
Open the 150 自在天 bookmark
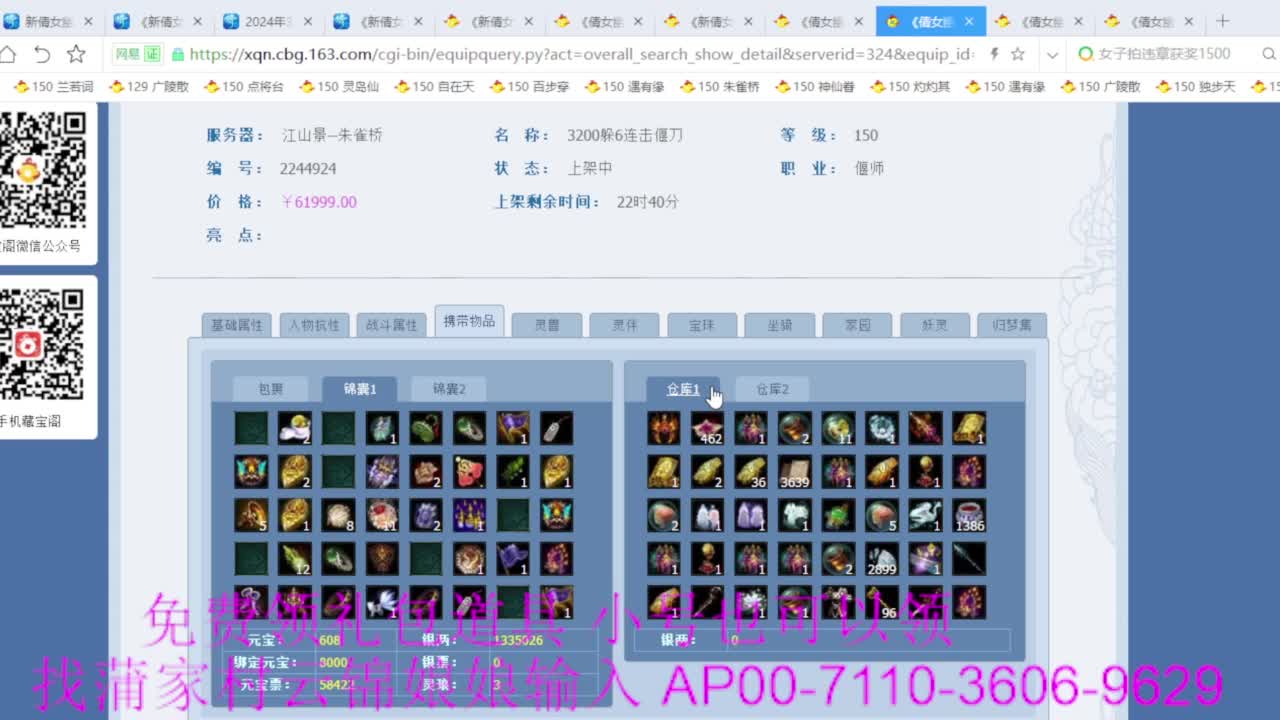click(435, 87)
